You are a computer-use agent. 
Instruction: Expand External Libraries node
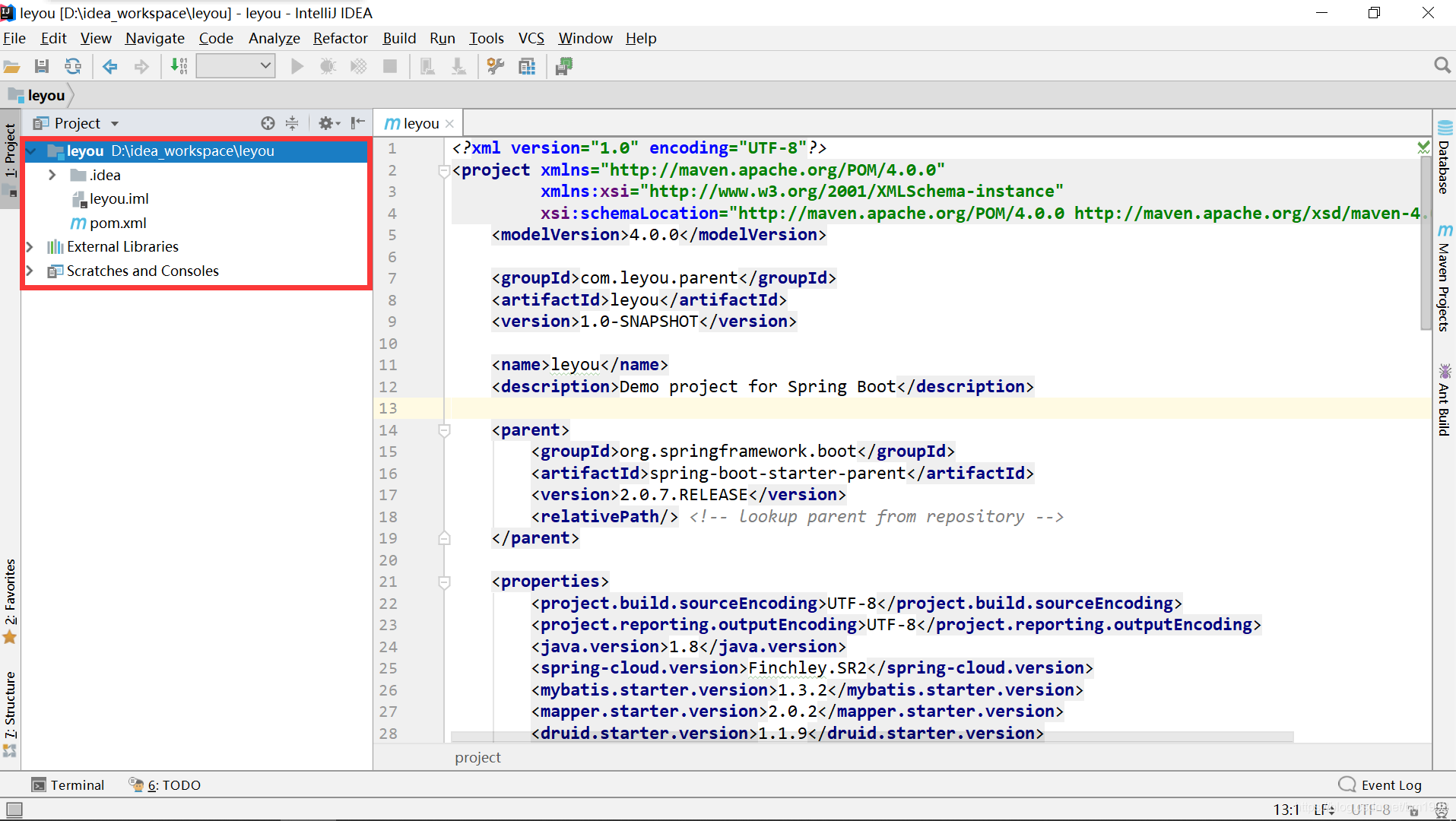coord(29,247)
